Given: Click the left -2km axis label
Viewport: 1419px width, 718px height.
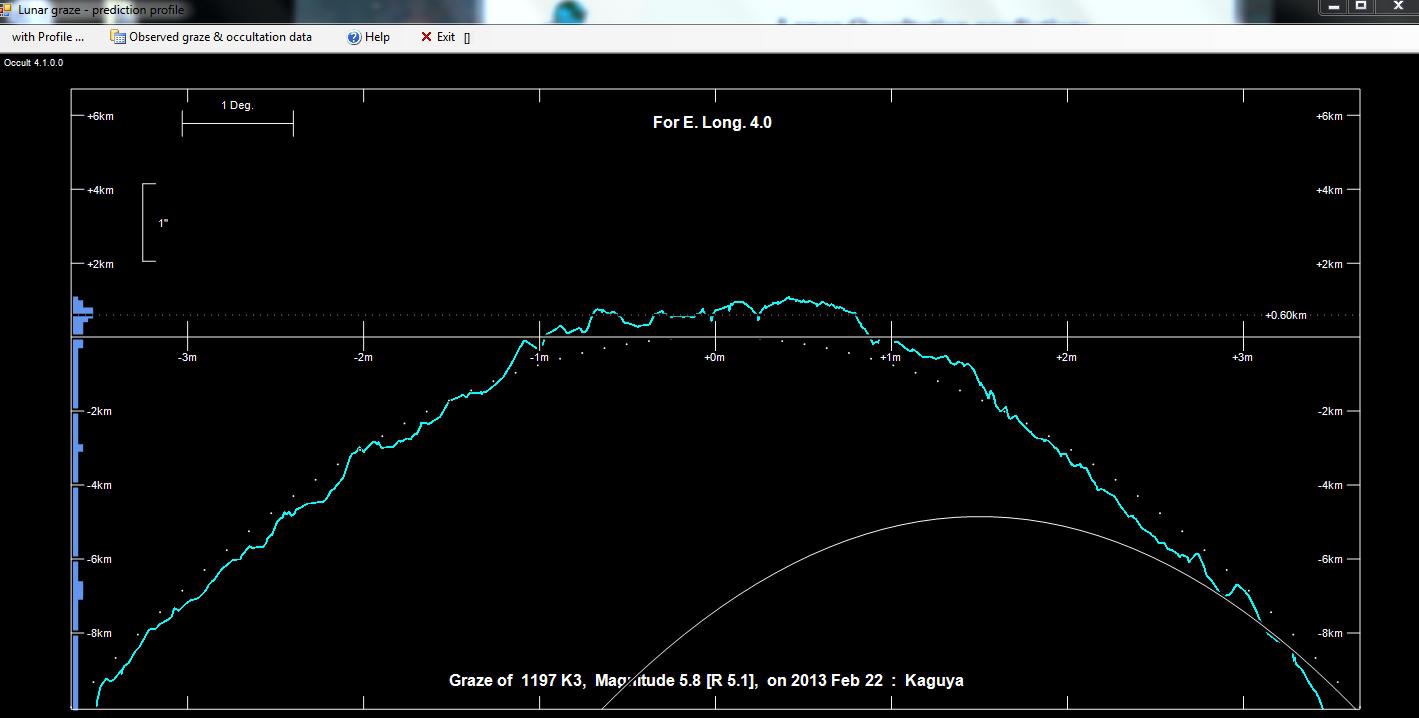Looking at the screenshot, I should click(99, 411).
